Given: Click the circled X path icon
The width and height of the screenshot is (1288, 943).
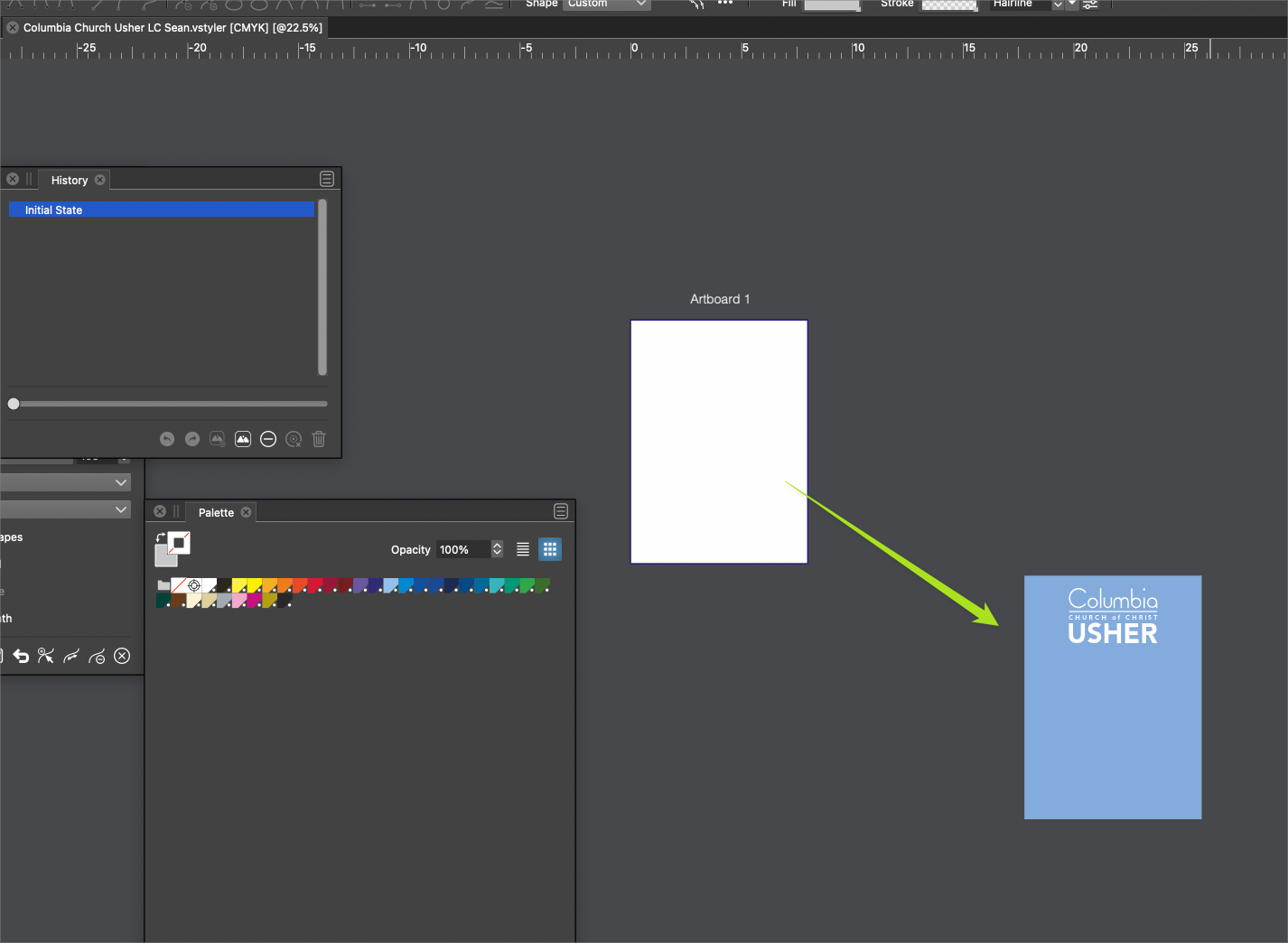Looking at the screenshot, I should 122,656.
